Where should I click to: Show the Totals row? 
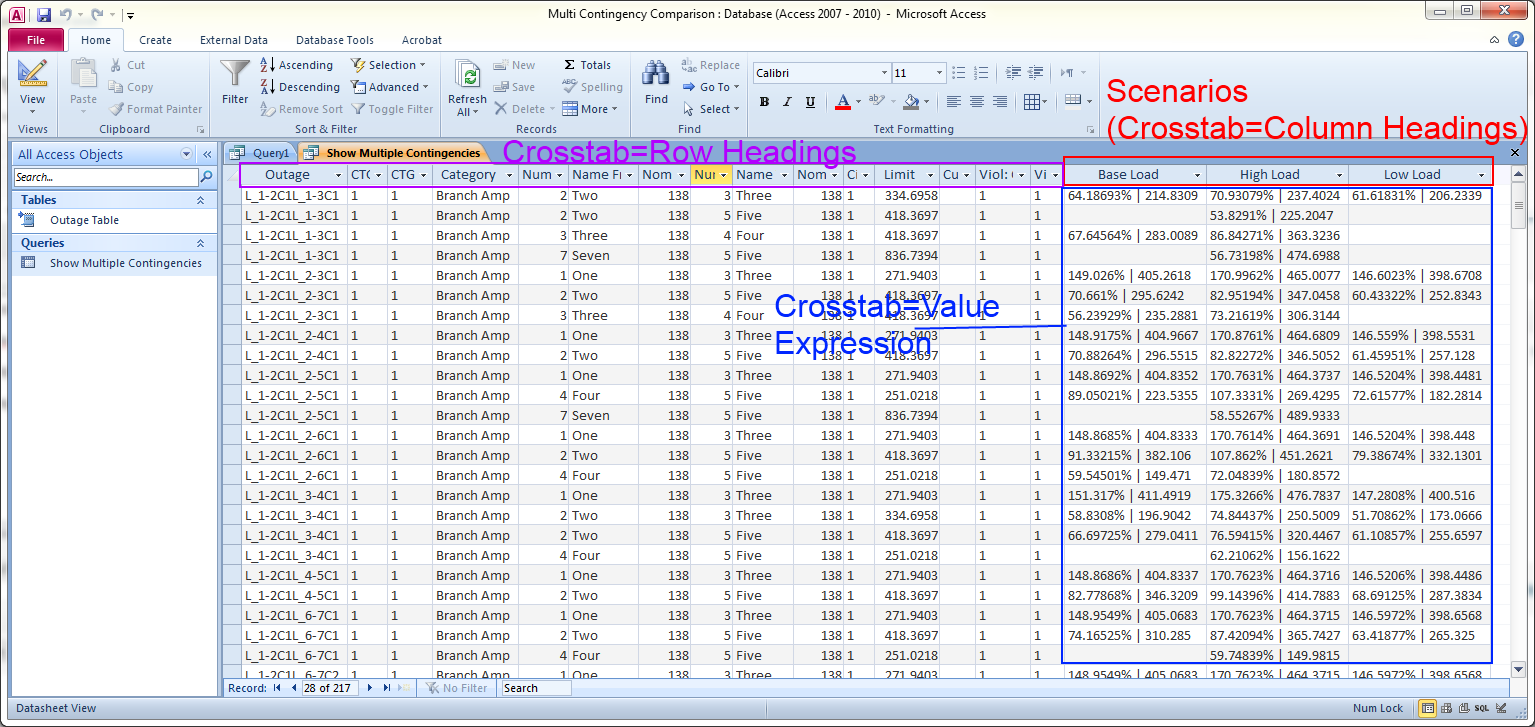586,65
